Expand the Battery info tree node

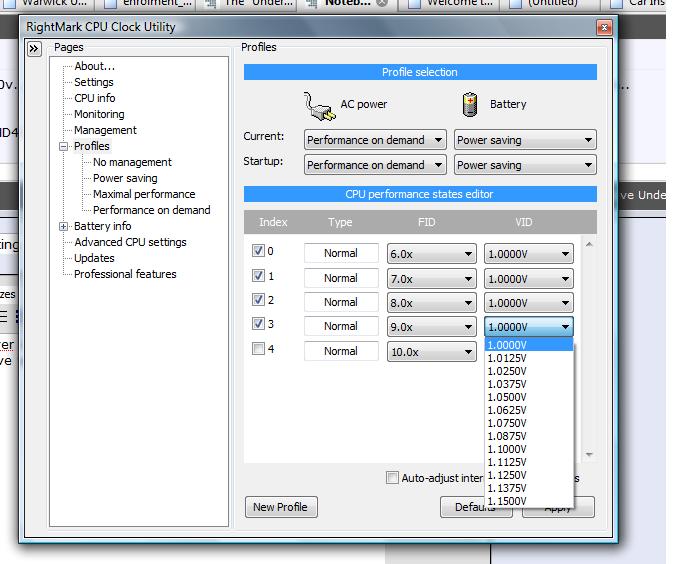coord(64,226)
